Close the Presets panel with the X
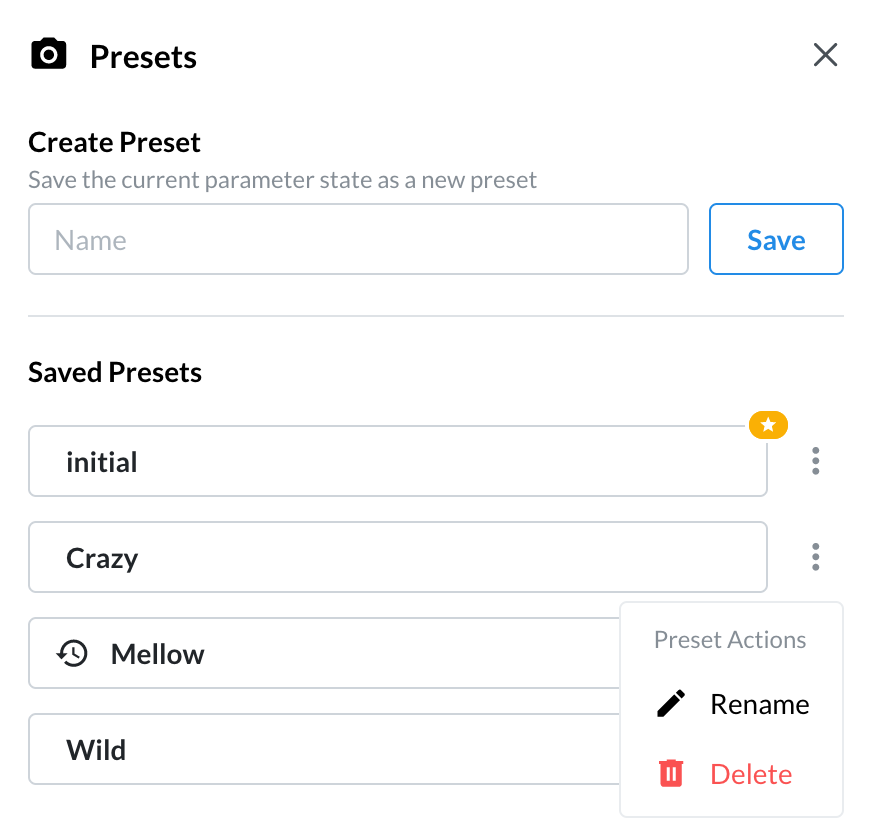 pyautogui.click(x=825, y=55)
